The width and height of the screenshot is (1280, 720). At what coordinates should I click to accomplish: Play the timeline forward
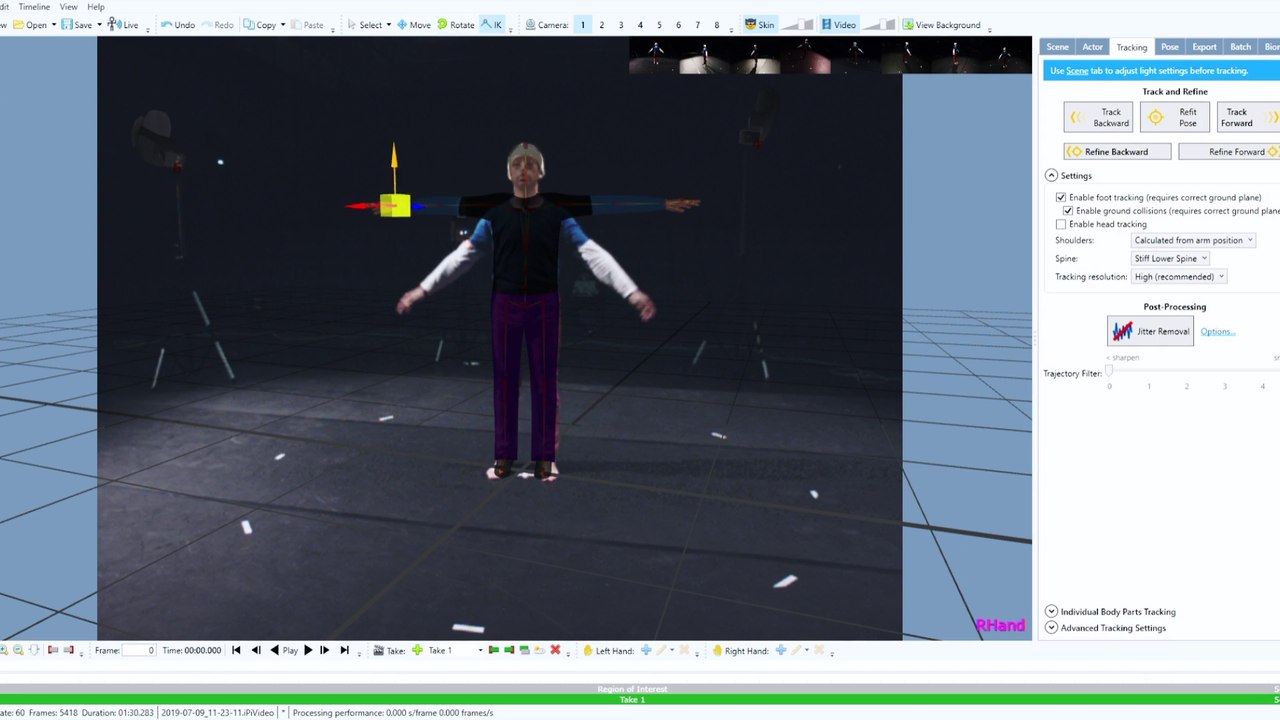pyautogui.click(x=308, y=650)
